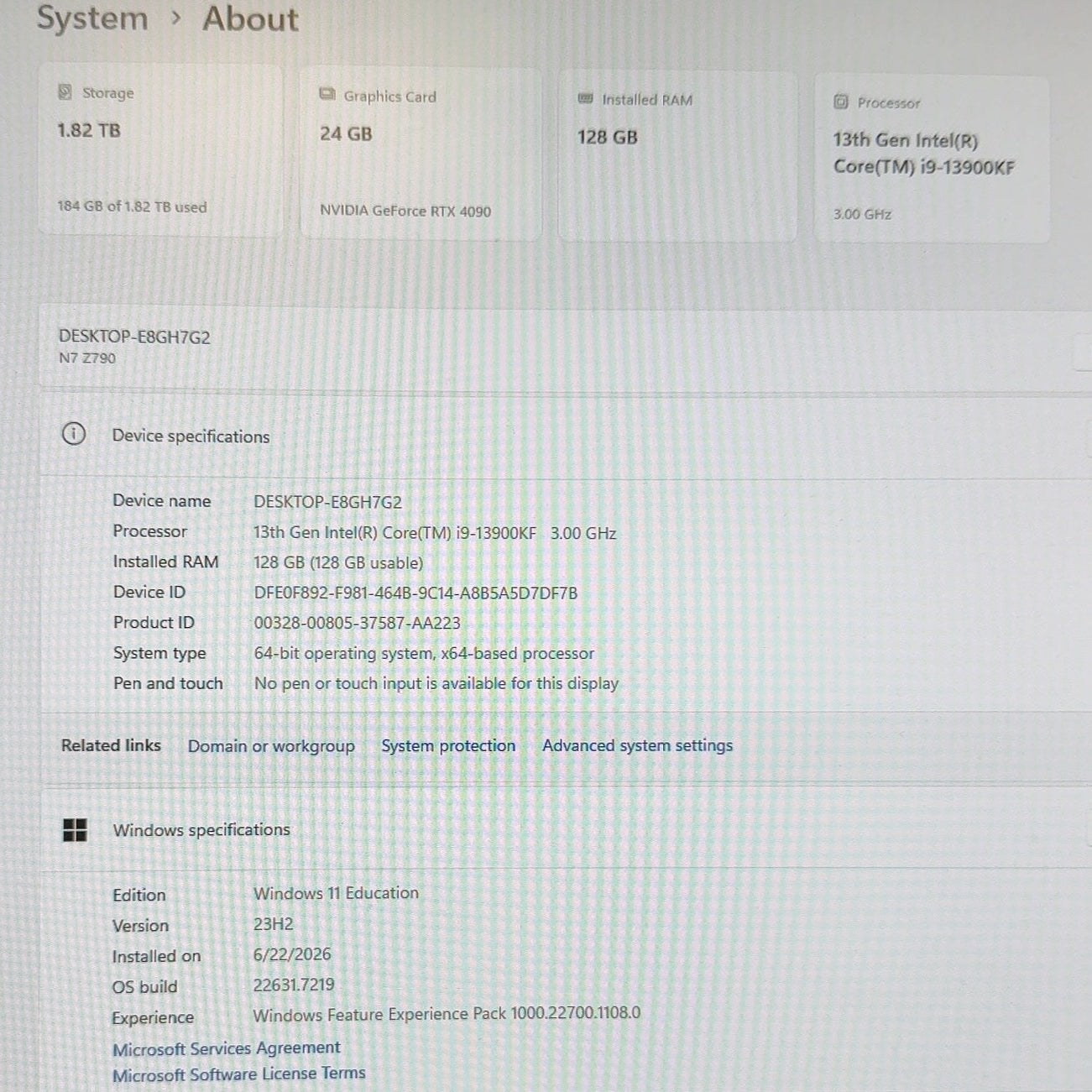The width and height of the screenshot is (1092, 1092).
Task: Click the Experience label
Action: click(x=153, y=1018)
